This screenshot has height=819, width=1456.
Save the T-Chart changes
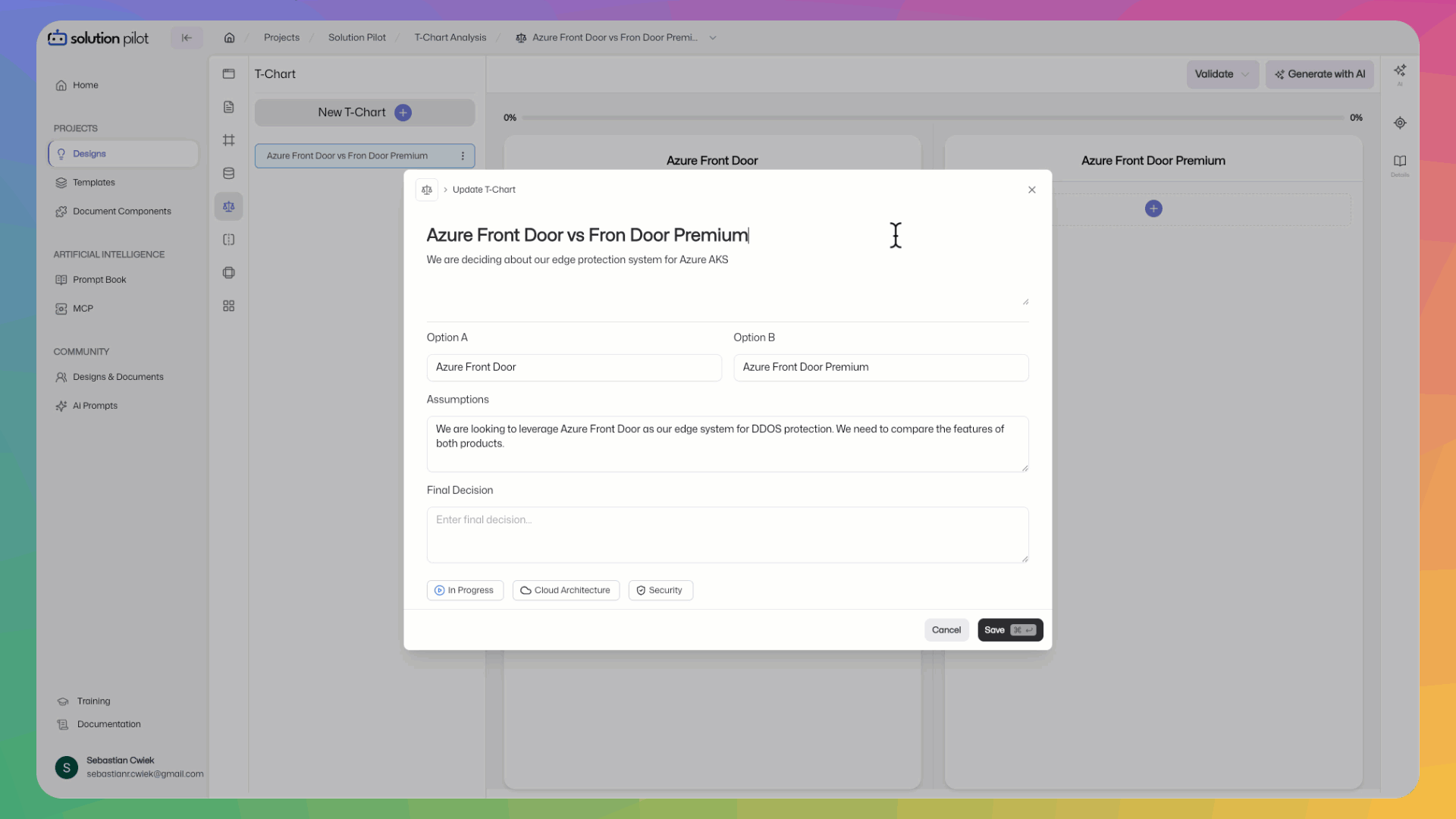click(1010, 630)
